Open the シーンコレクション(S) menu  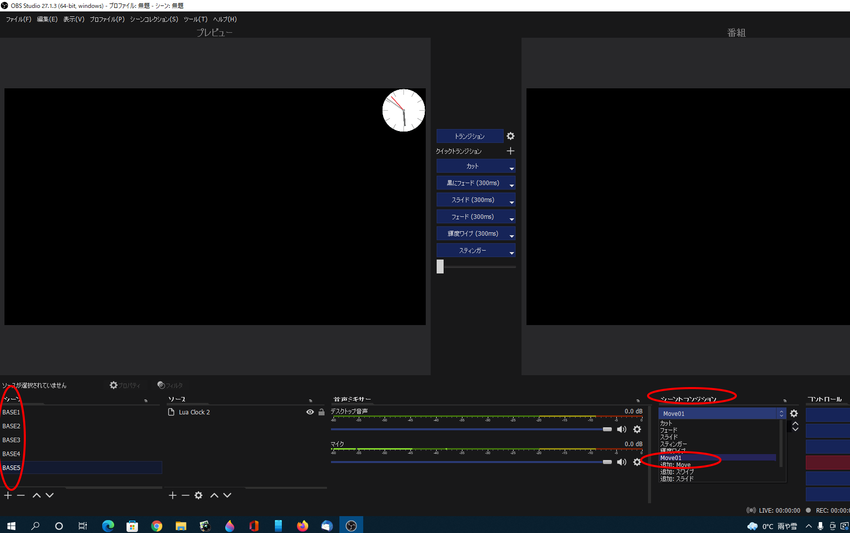[154, 19]
